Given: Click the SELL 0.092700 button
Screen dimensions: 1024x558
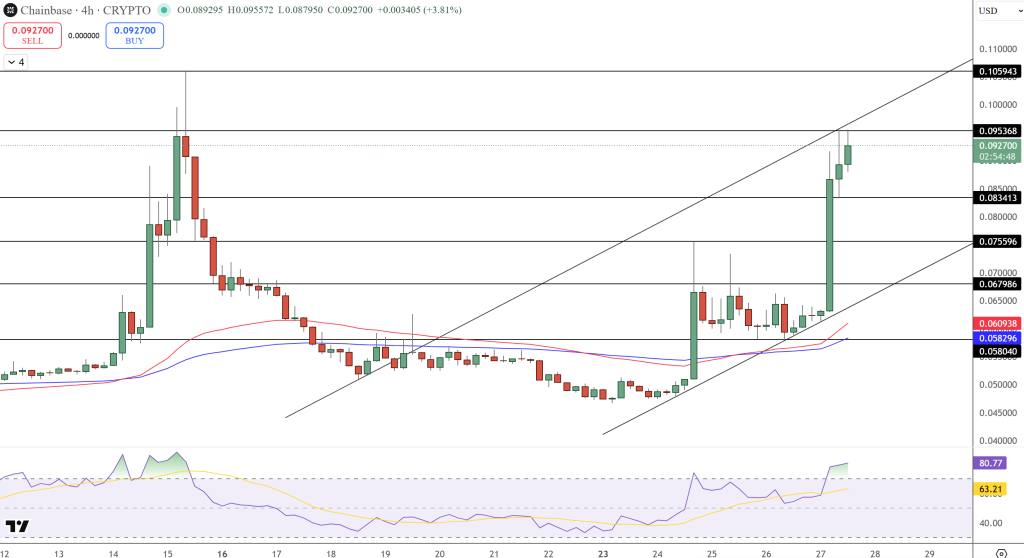Looking at the screenshot, I should (x=33, y=35).
